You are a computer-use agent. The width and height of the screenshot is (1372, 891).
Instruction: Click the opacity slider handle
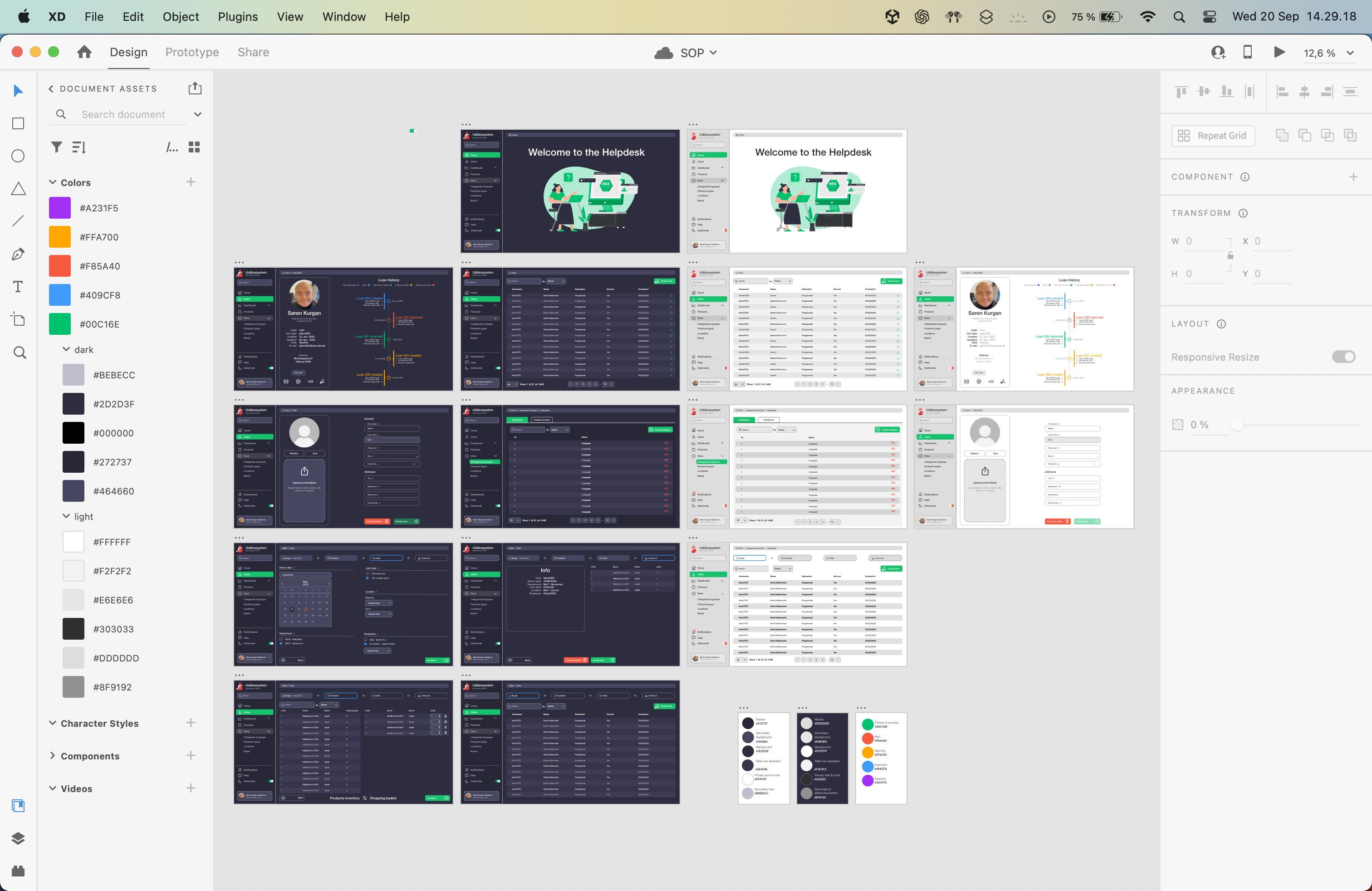point(1236,425)
